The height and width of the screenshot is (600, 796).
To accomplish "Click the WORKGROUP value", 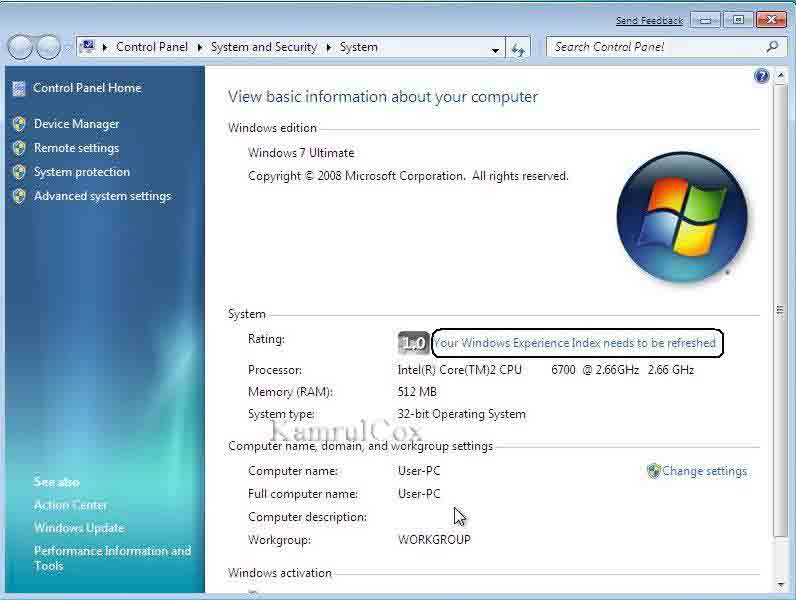I will 434,540.
